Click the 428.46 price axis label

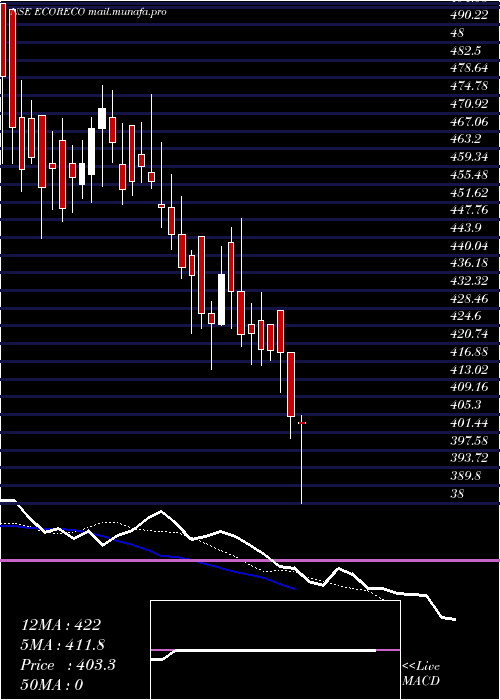tap(469, 299)
